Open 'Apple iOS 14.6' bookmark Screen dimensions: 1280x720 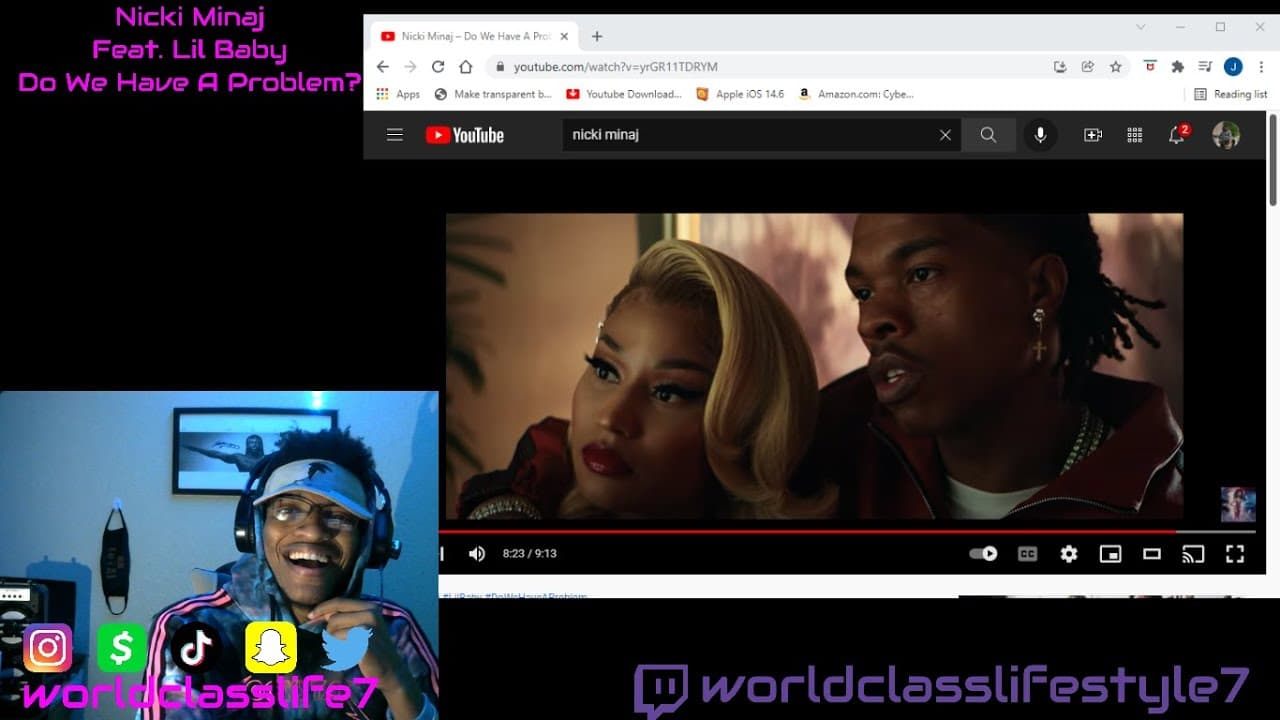click(740, 94)
